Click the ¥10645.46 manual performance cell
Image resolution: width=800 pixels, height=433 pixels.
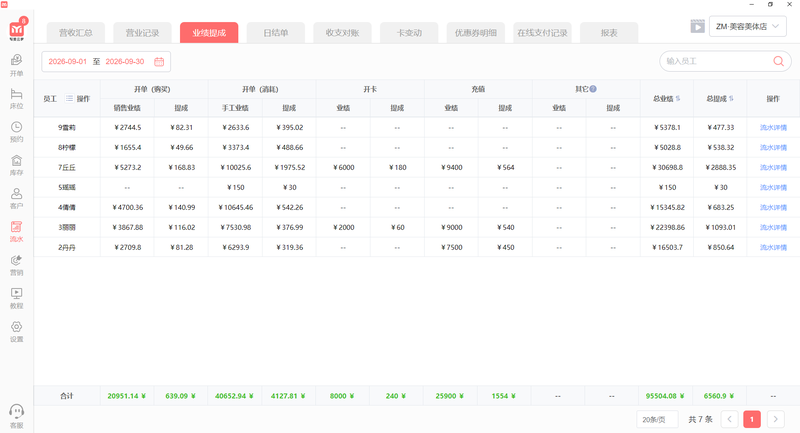pos(236,208)
